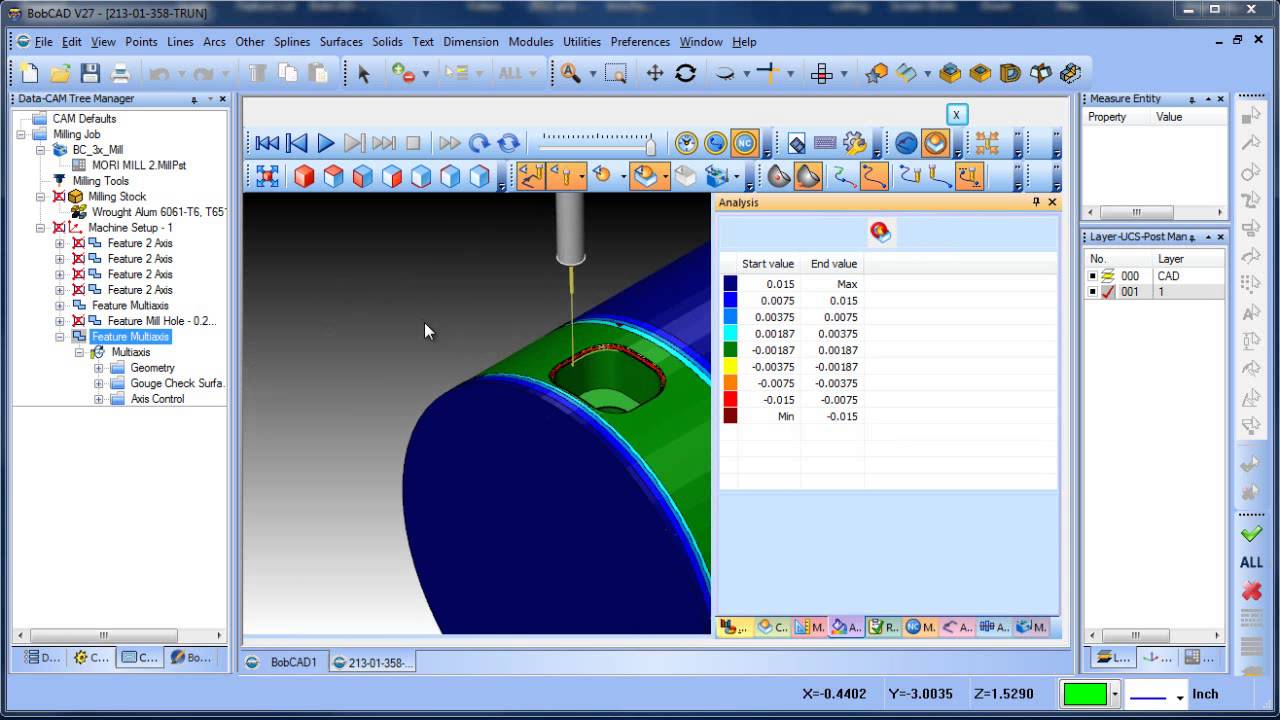
Task: Click the dark blue 0.015 to Max swatch
Action: 730,284
